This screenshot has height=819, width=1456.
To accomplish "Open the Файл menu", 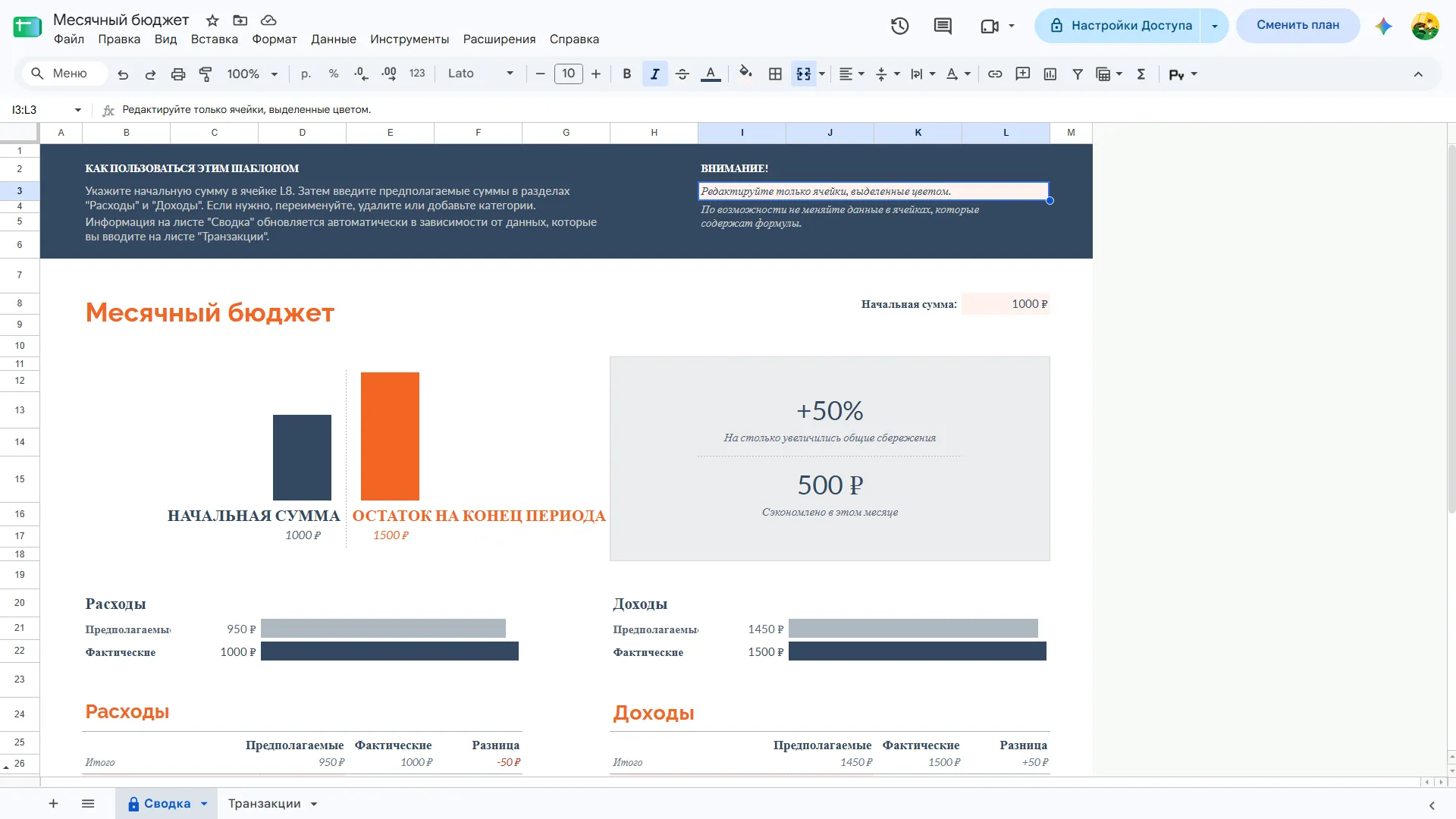I will [69, 39].
